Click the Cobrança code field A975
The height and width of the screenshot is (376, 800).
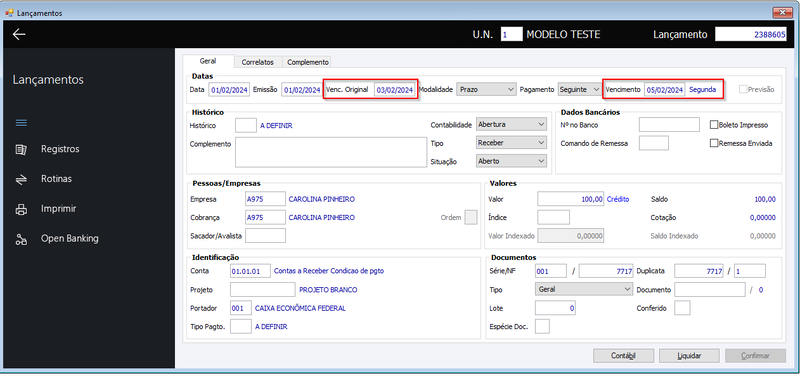(265, 217)
